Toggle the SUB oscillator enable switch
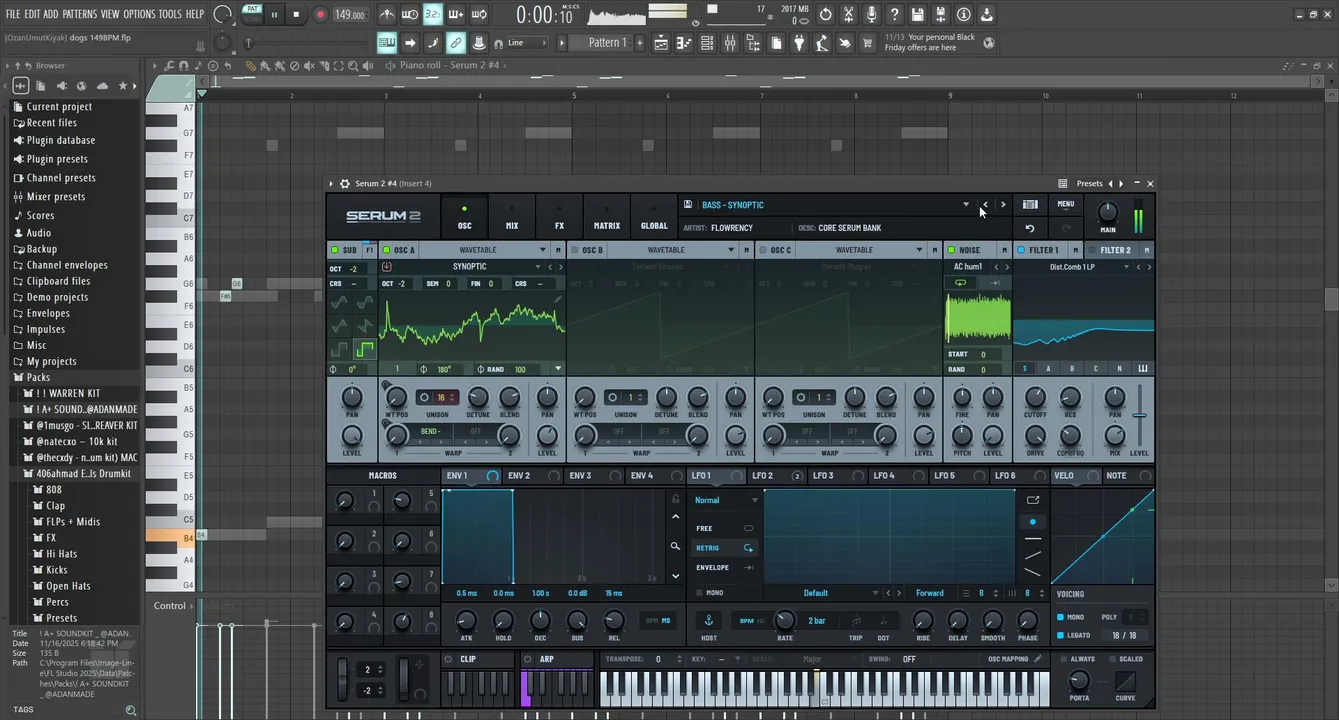The width and height of the screenshot is (1339, 720). [334, 250]
